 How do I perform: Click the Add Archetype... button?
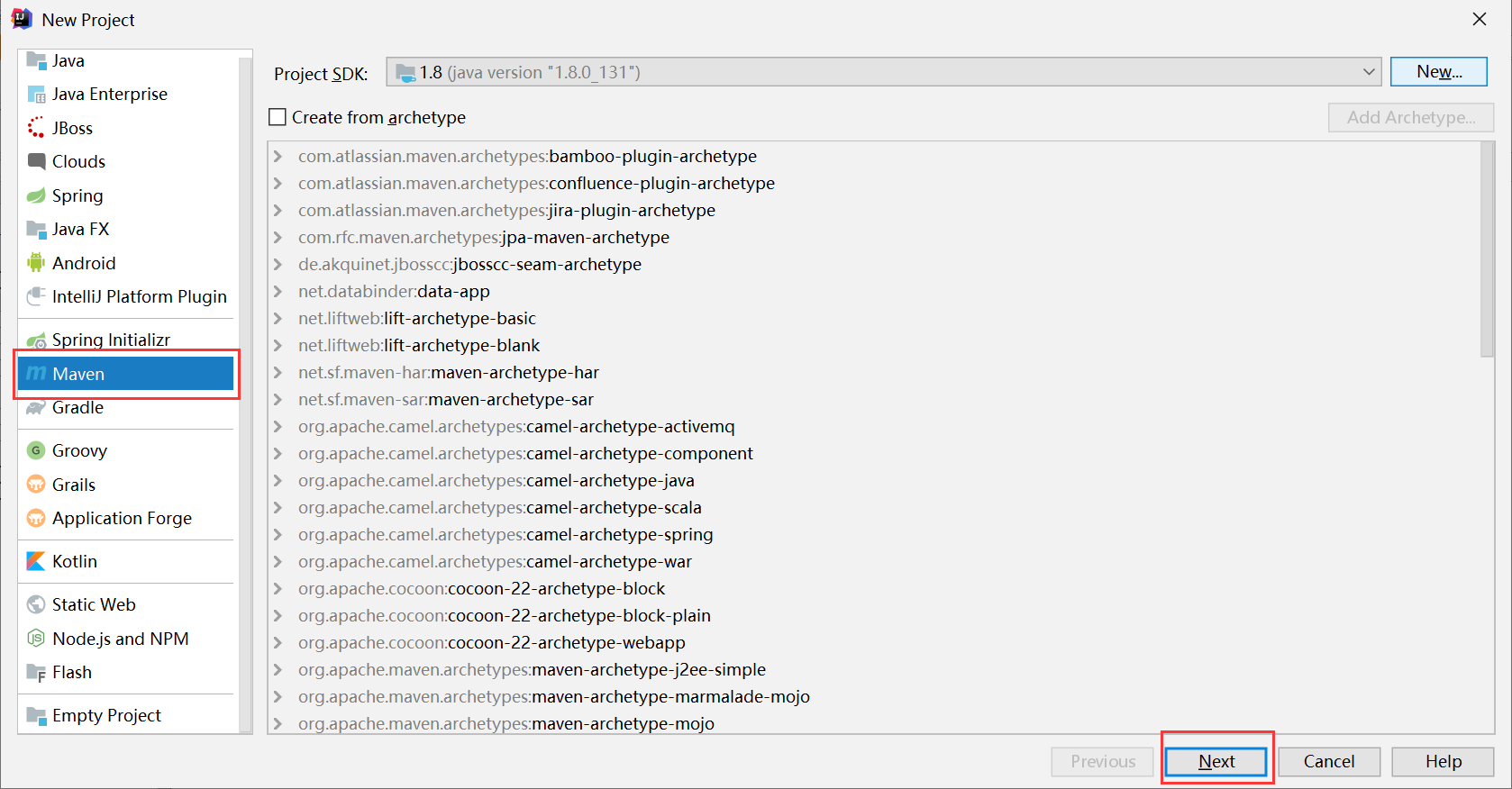[1411, 117]
